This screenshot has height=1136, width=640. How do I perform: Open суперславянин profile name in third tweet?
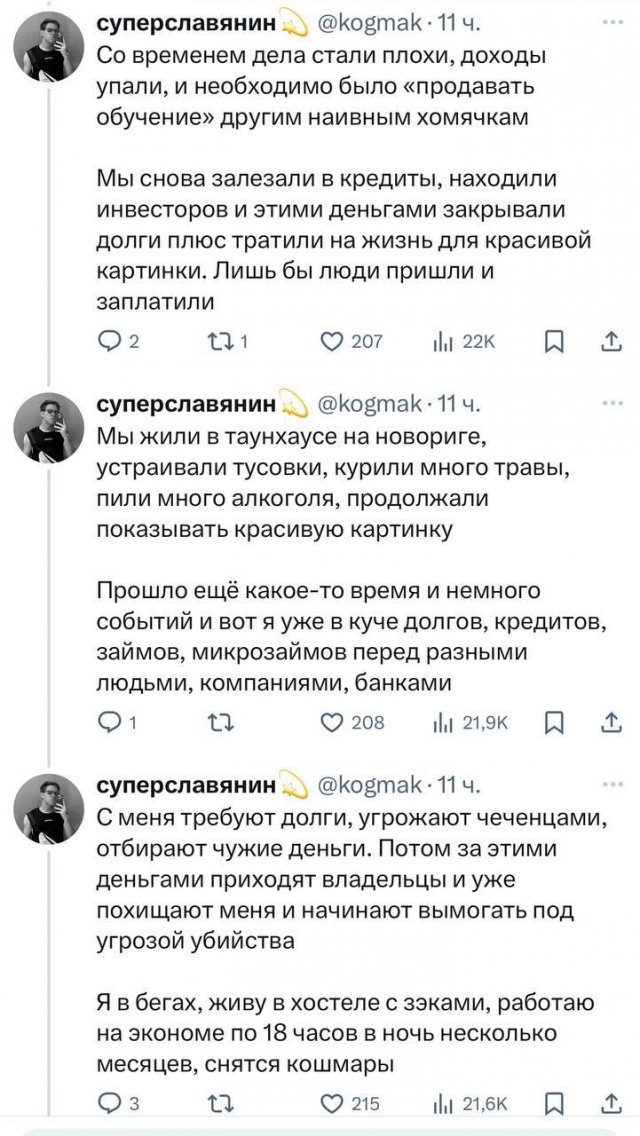tap(184, 785)
